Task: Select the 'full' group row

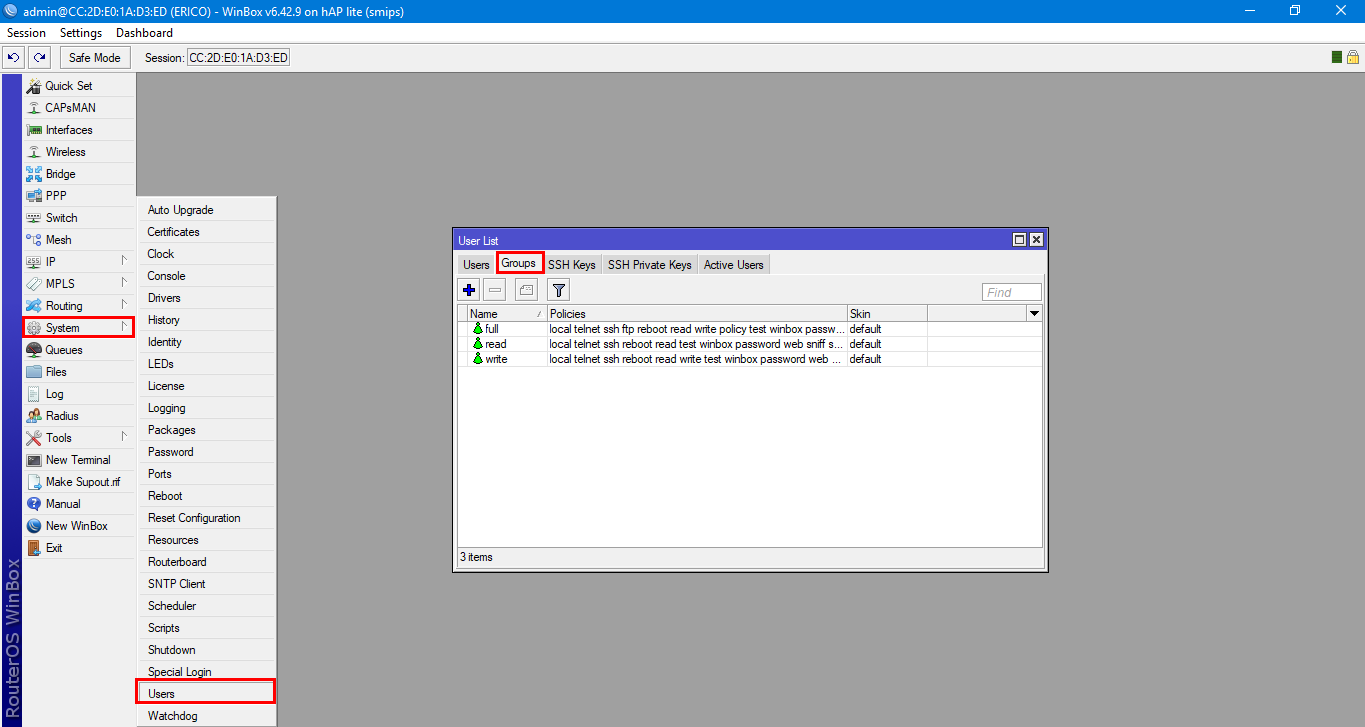Action: tap(750, 329)
